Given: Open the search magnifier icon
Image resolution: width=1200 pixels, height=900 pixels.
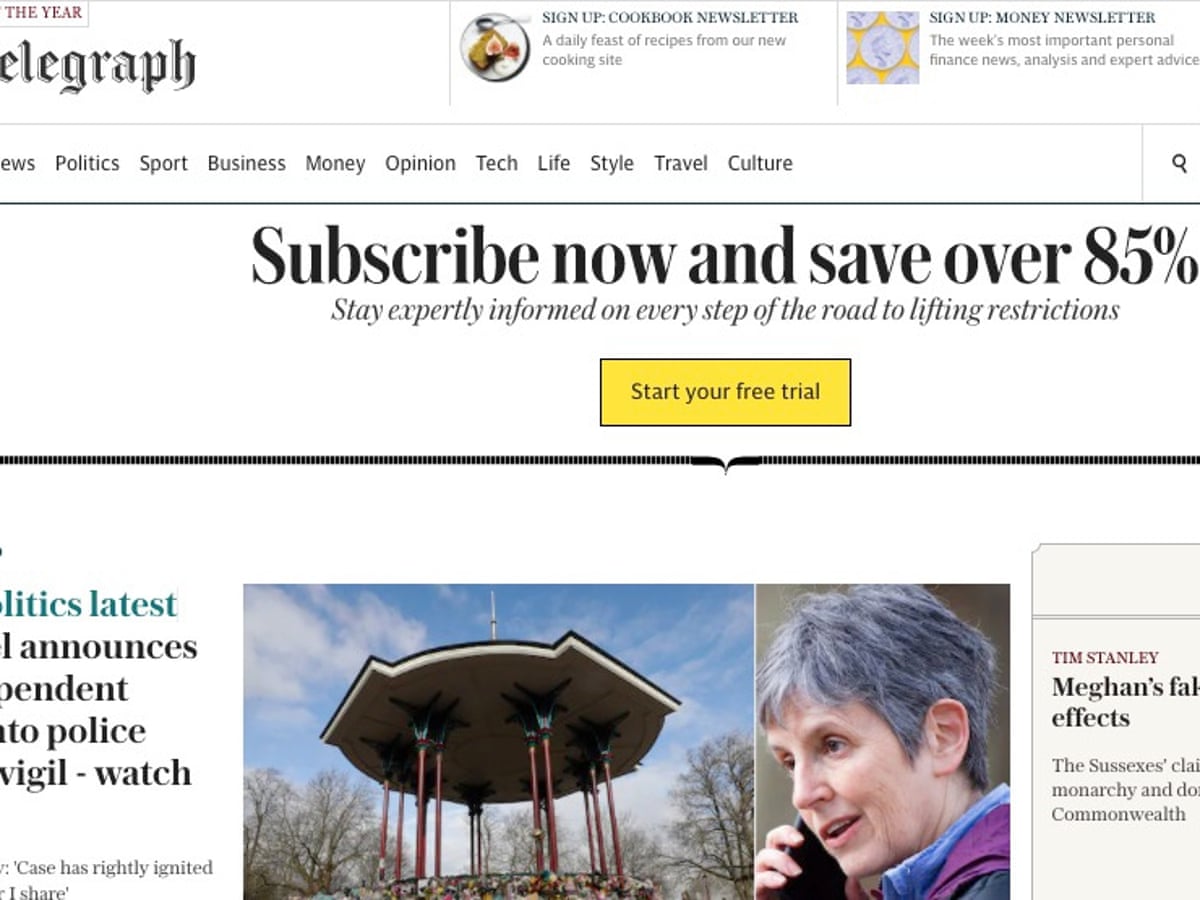Looking at the screenshot, I should click(1179, 163).
